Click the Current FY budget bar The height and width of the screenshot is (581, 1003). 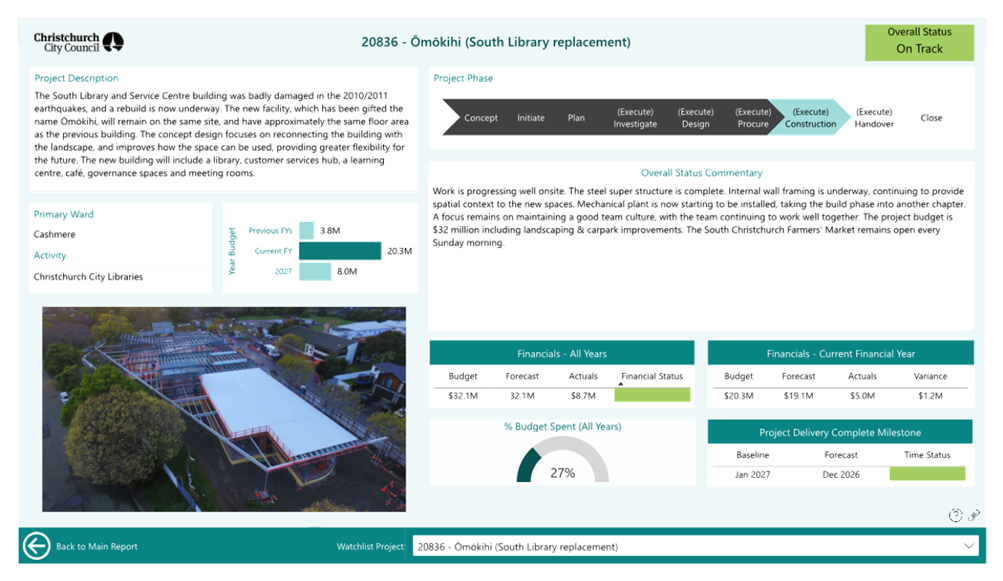[x=340, y=250]
